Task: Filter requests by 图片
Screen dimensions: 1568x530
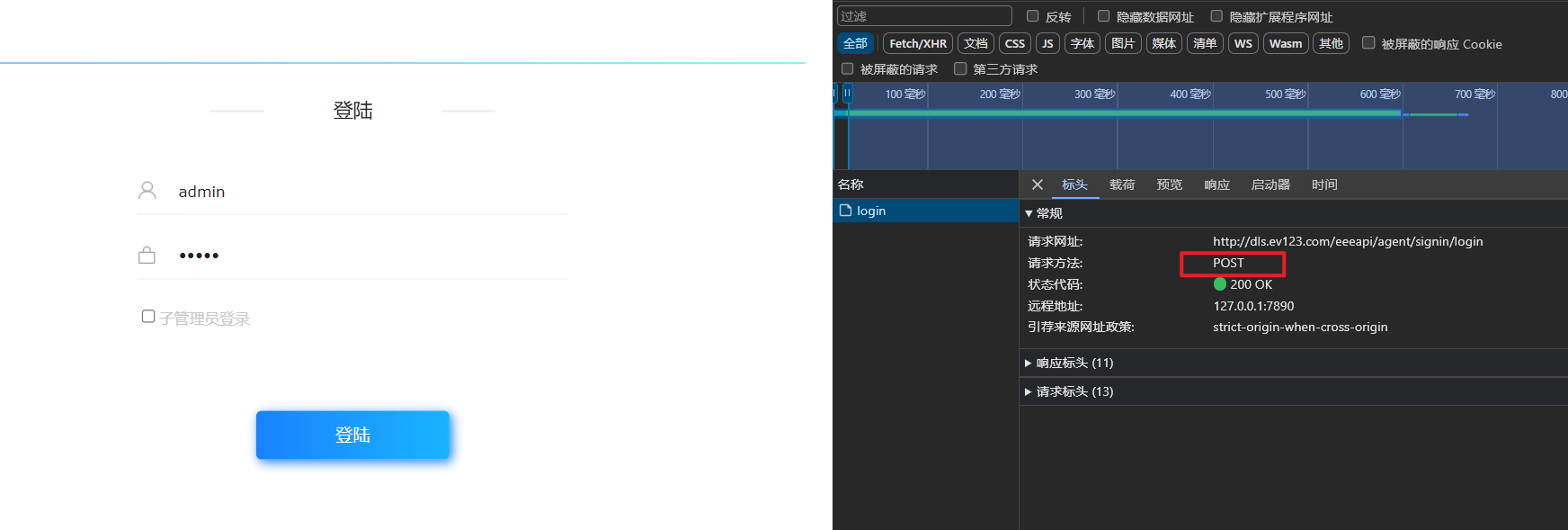Action: click(x=1123, y=43)
